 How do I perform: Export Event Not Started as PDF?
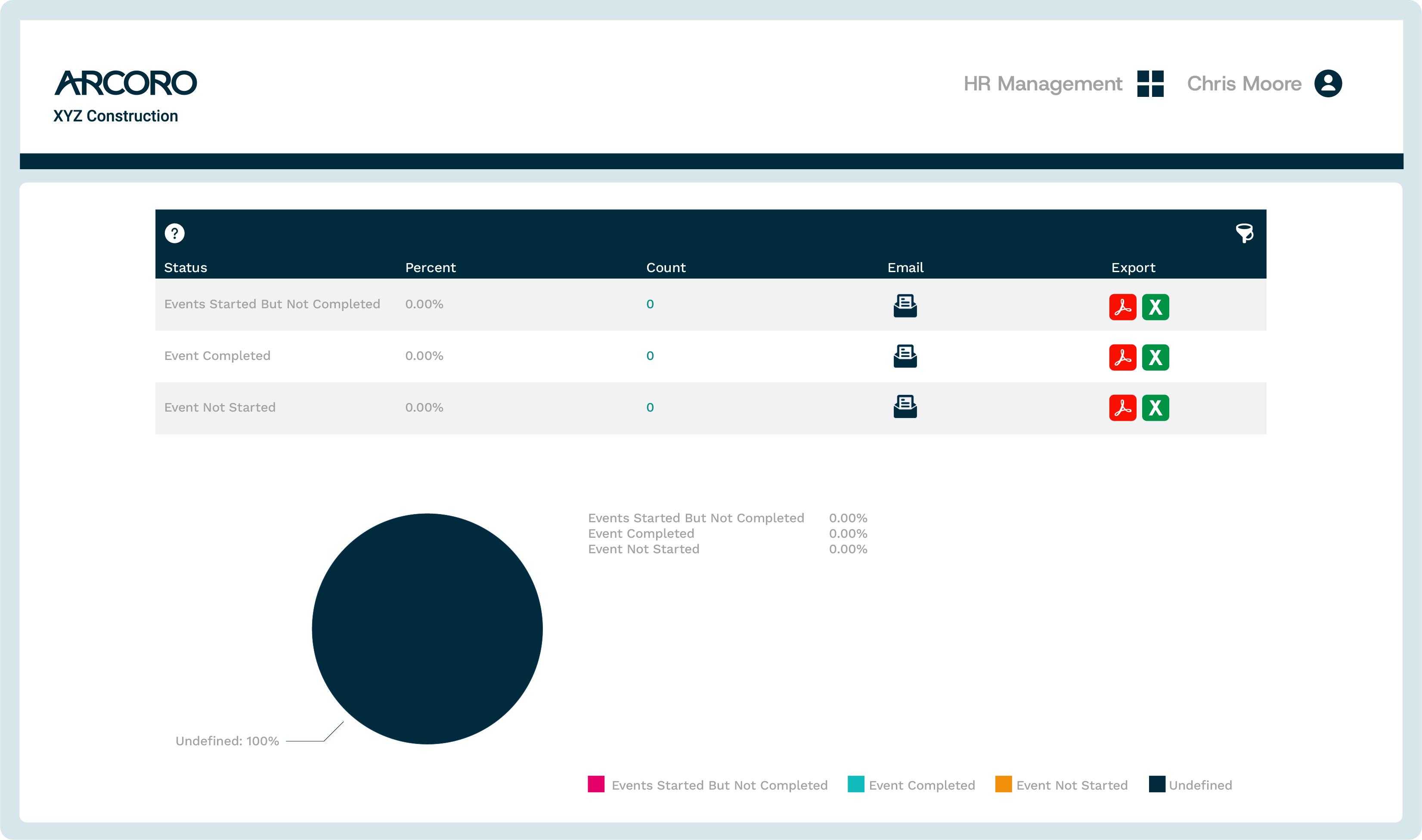coord(1123,408)
